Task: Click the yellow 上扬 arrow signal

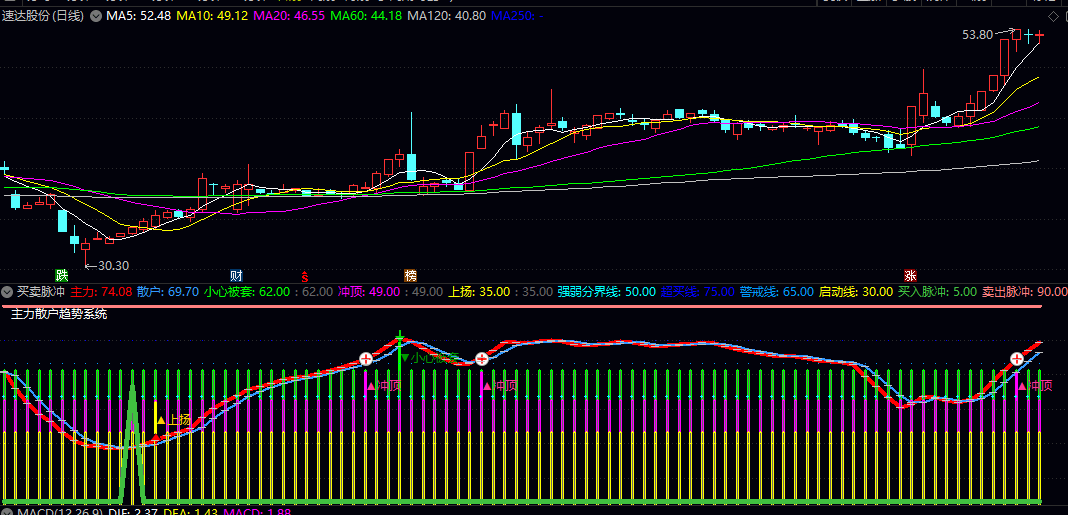Action: [x=173, y=420]
